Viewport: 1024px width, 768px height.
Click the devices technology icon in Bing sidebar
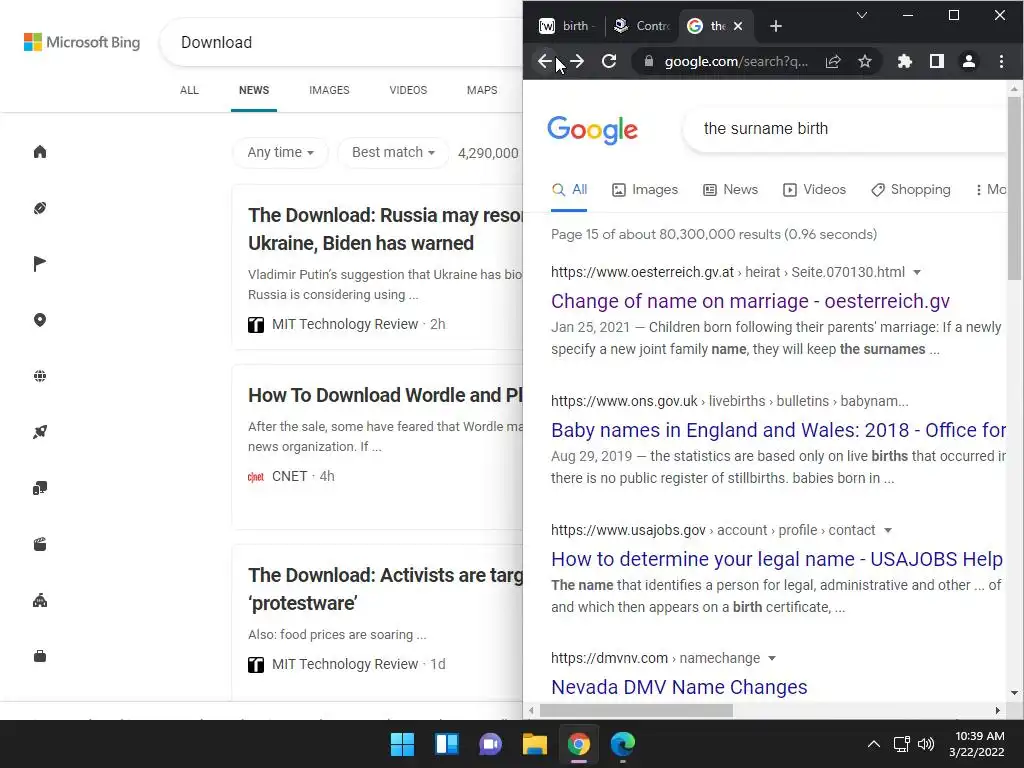[40, 488]
